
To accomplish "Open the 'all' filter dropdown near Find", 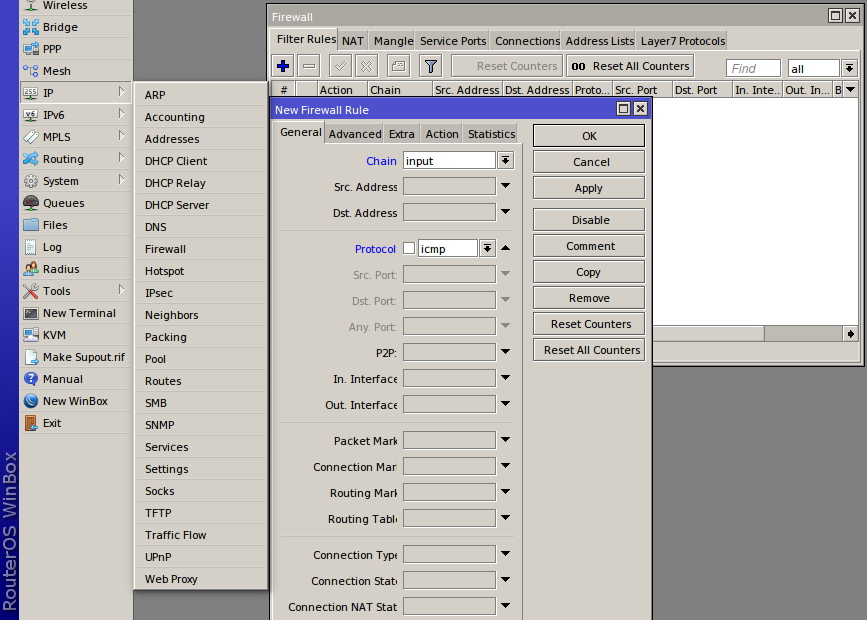I will [x=850, y=67].
